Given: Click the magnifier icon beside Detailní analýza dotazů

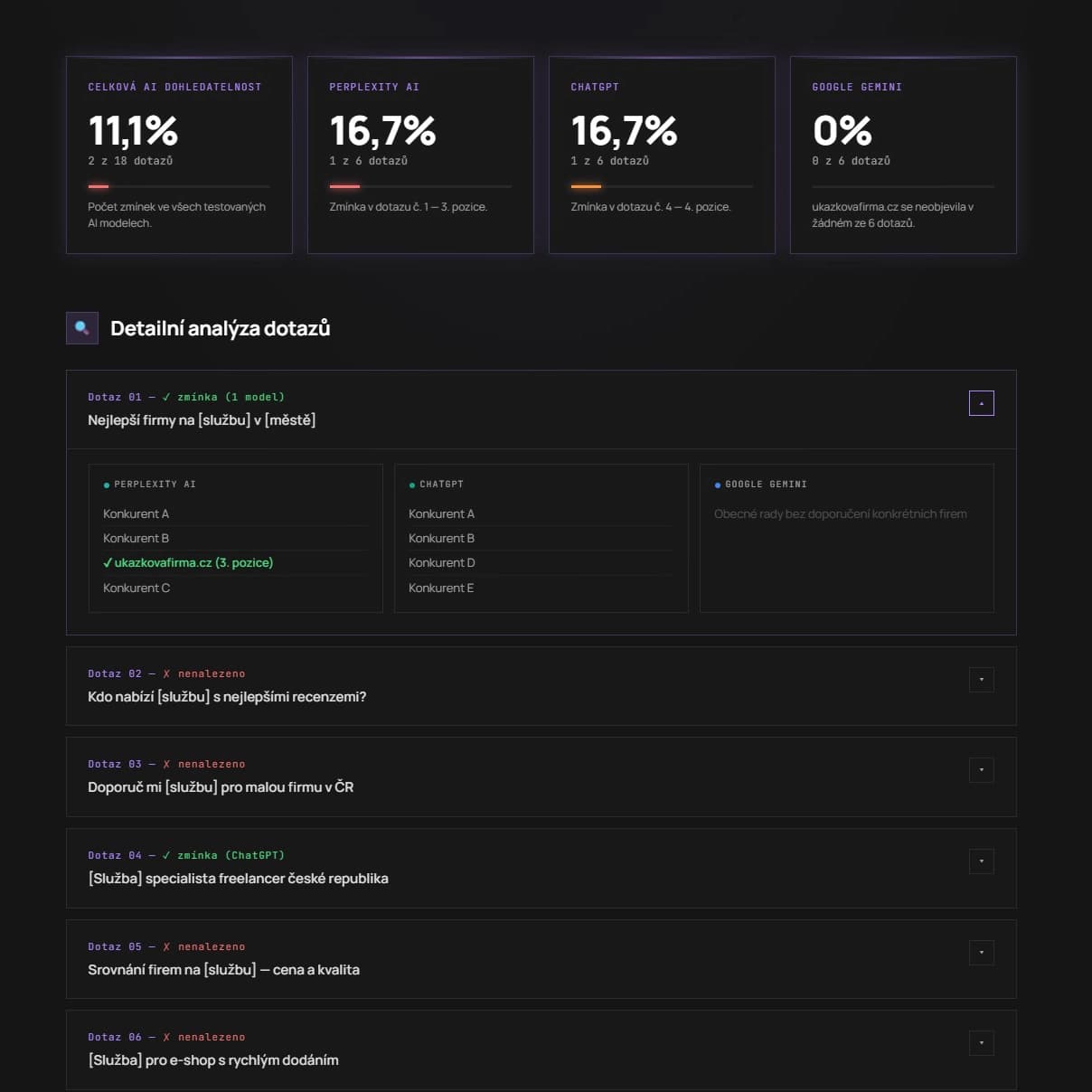Looking at the screenshot, I should [82, 328].
